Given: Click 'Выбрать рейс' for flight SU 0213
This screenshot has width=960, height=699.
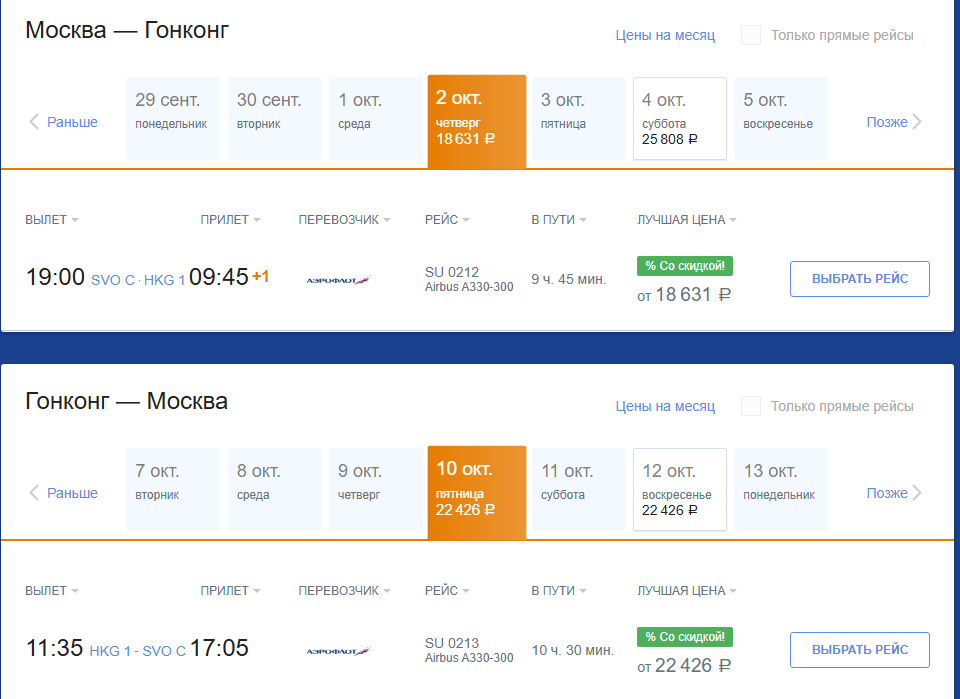Looking at the screenshot, I should coord(860,650).
